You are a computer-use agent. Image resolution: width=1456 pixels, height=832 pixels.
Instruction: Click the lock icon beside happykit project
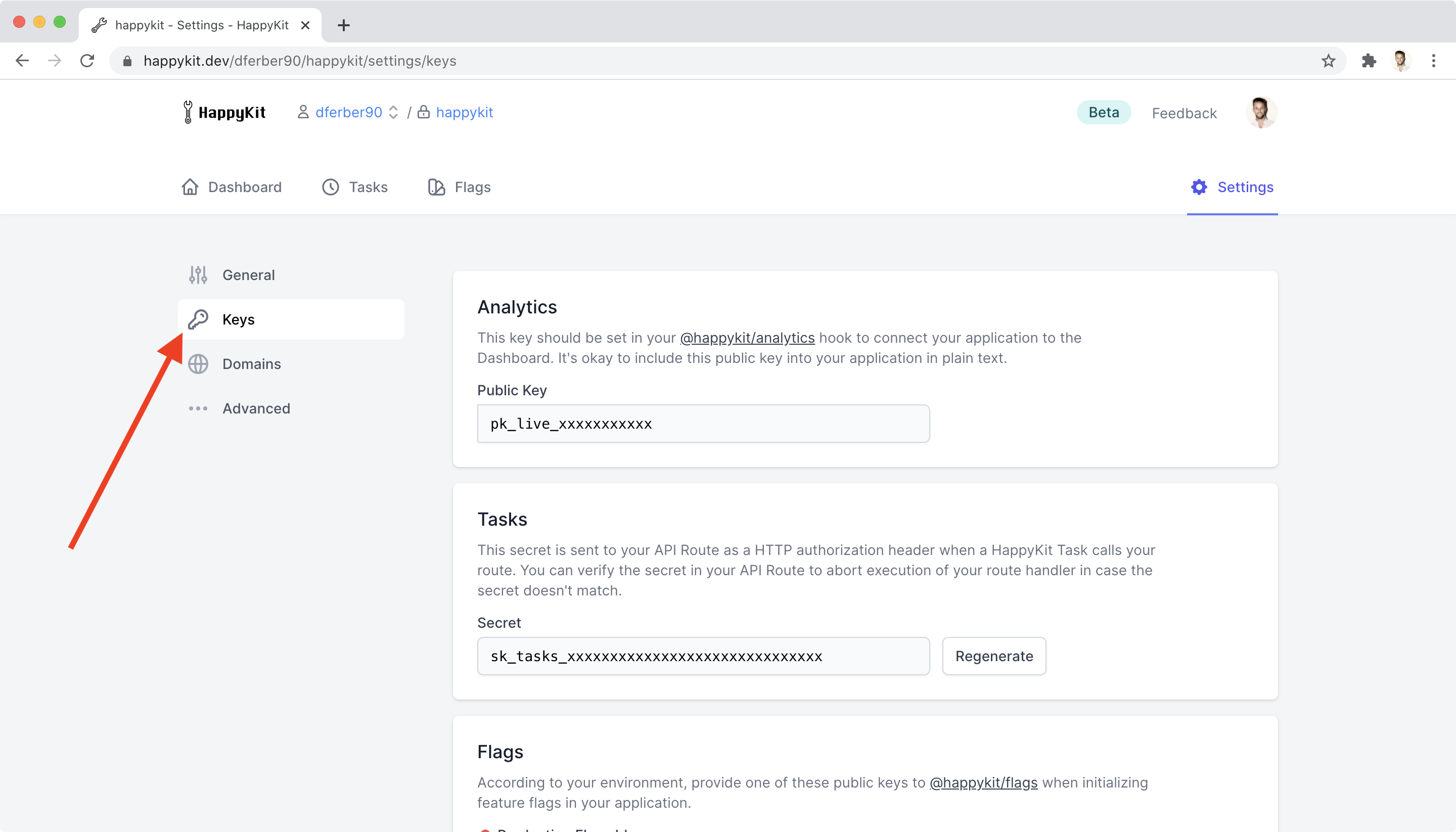coord(424,112)
